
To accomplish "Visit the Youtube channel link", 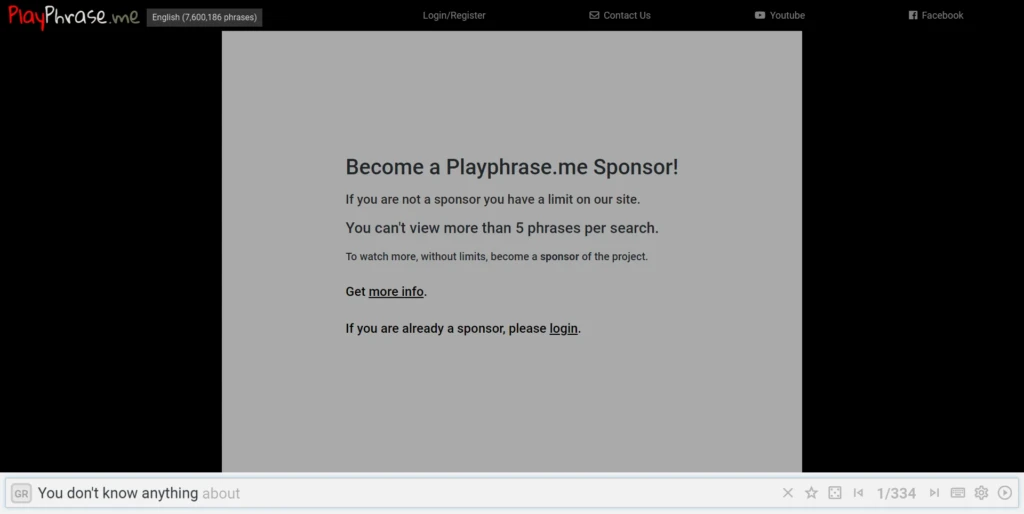I will point(780,16).
